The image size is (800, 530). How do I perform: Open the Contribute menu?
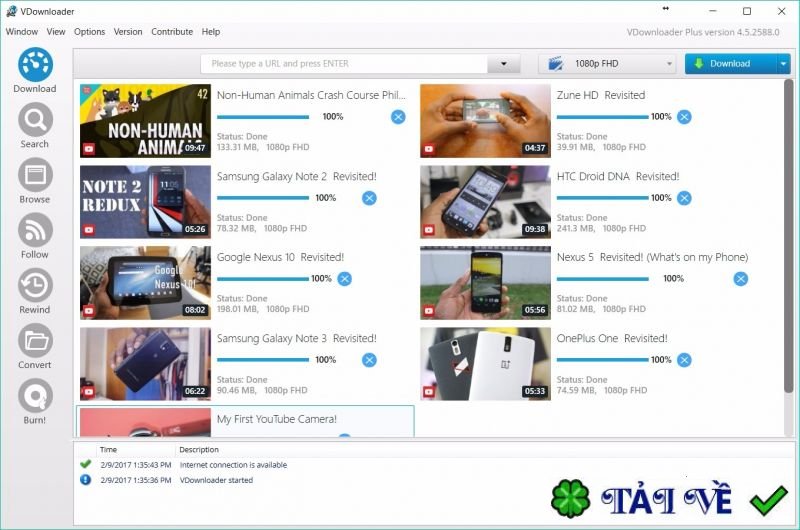tap(172, 32)
